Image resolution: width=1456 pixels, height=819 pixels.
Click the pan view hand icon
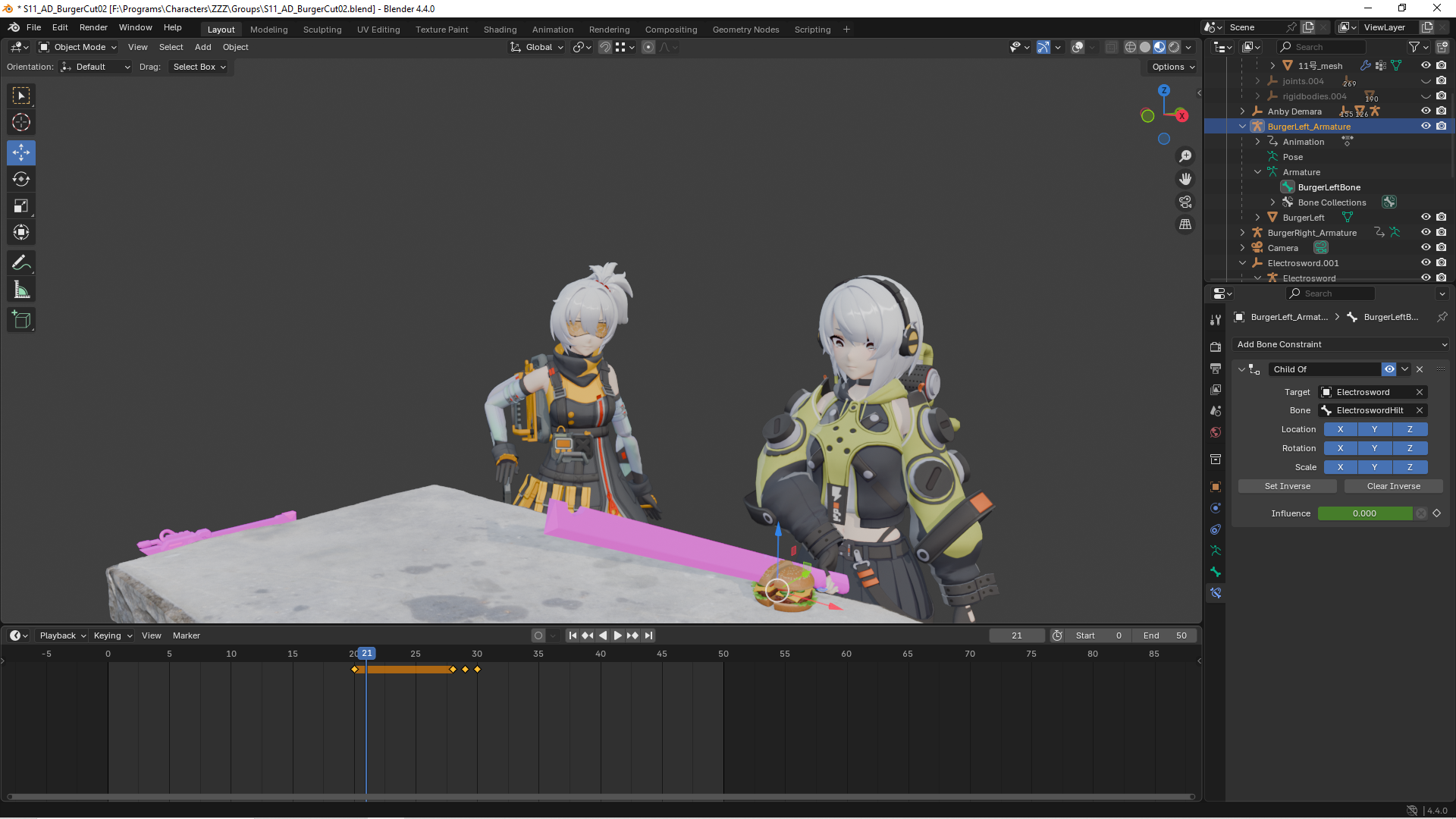click(1185, 179)
